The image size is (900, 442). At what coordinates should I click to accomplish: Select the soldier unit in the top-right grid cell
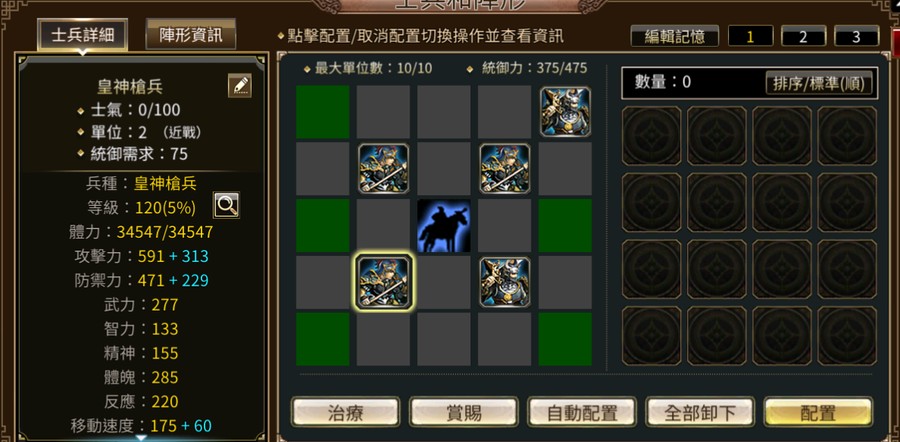pos(565,112)
